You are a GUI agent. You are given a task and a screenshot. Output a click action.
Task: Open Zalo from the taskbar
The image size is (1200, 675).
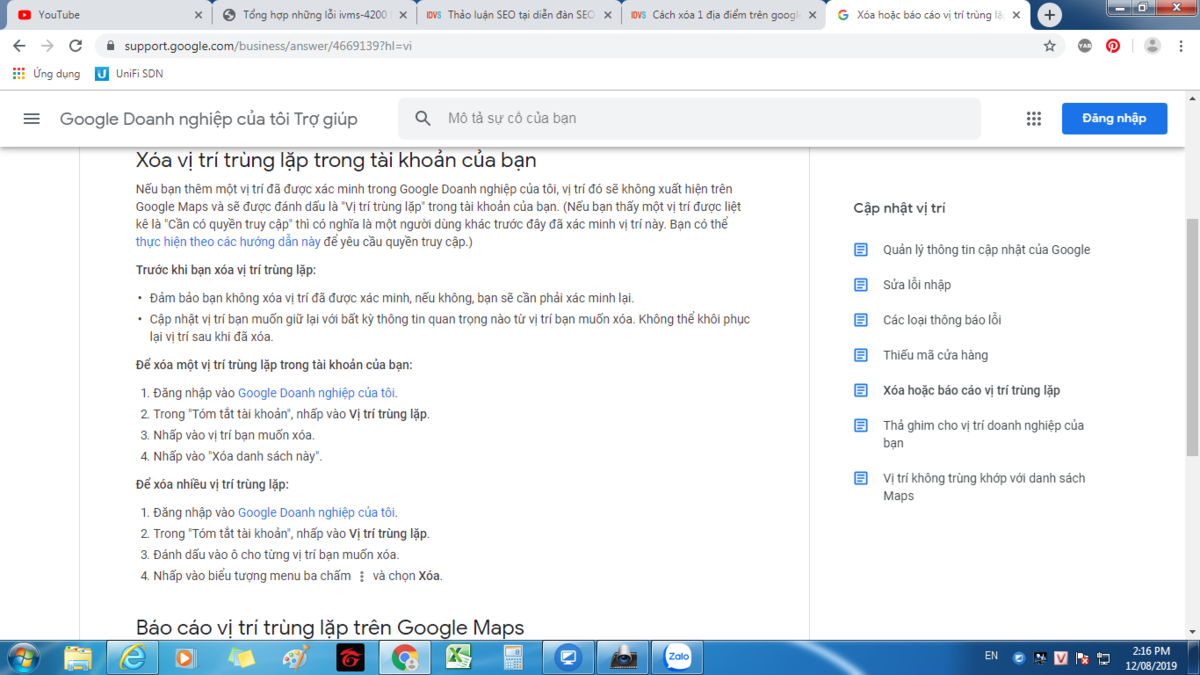pyautogui.click(x=677, y=657)
